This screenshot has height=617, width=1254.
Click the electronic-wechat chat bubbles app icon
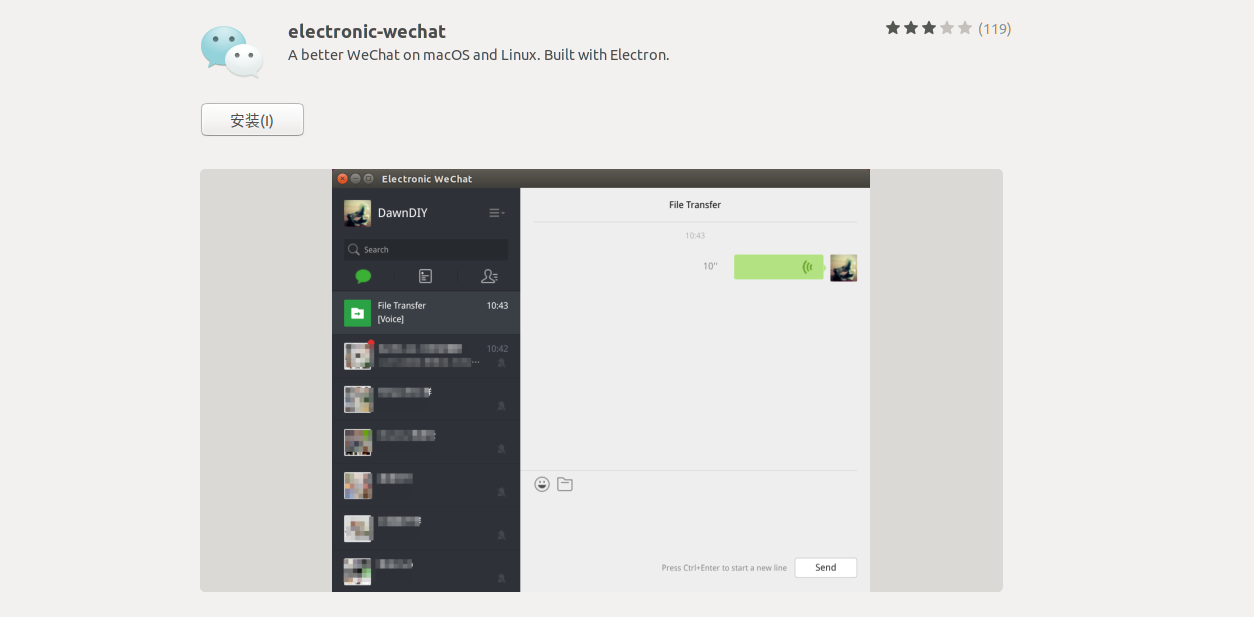[232, 52]
